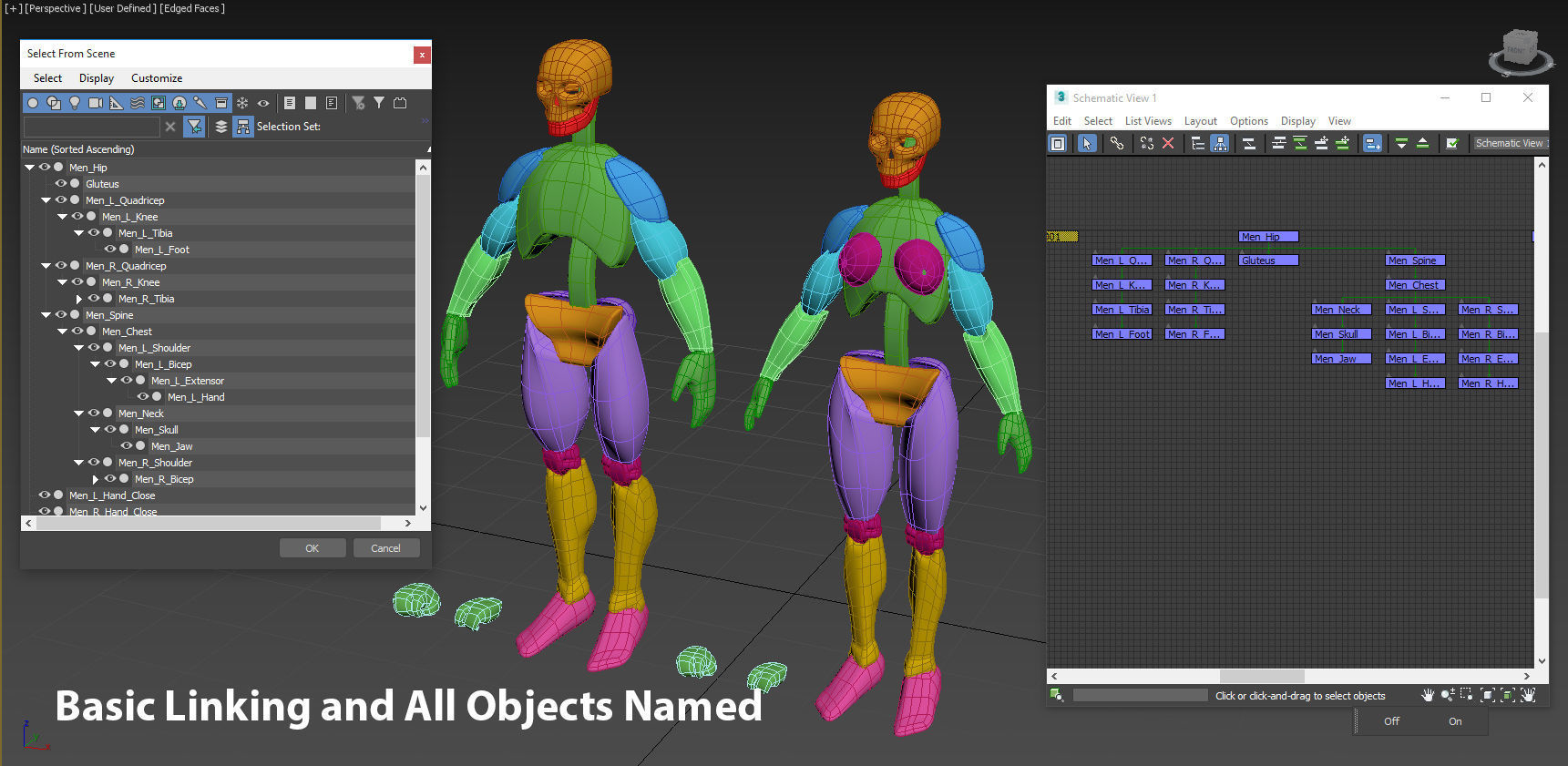1568x766 pixels.
Task: Toggle Display Shapes filter icon
Action: pos(54,103)
